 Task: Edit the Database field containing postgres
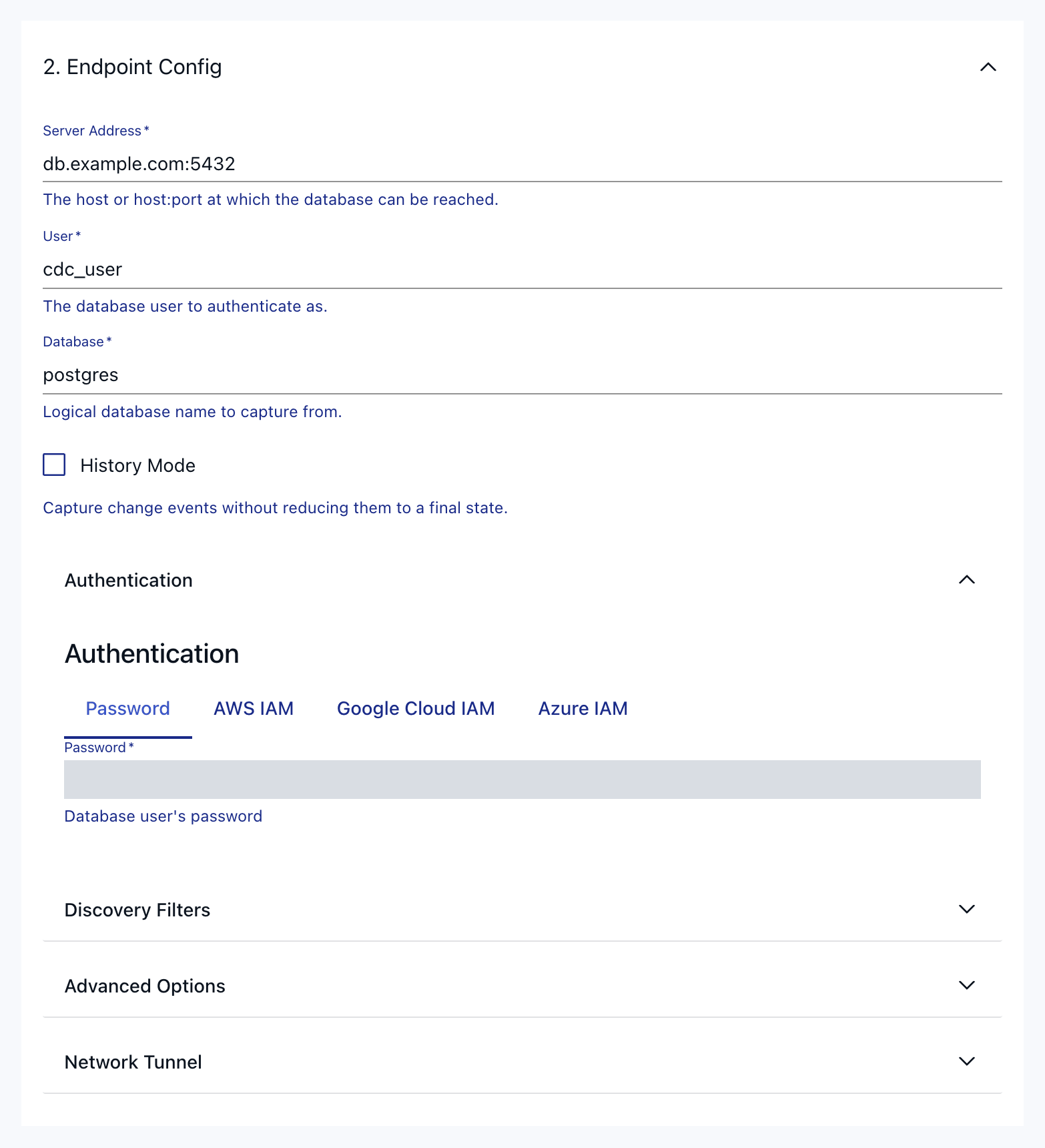522,375
